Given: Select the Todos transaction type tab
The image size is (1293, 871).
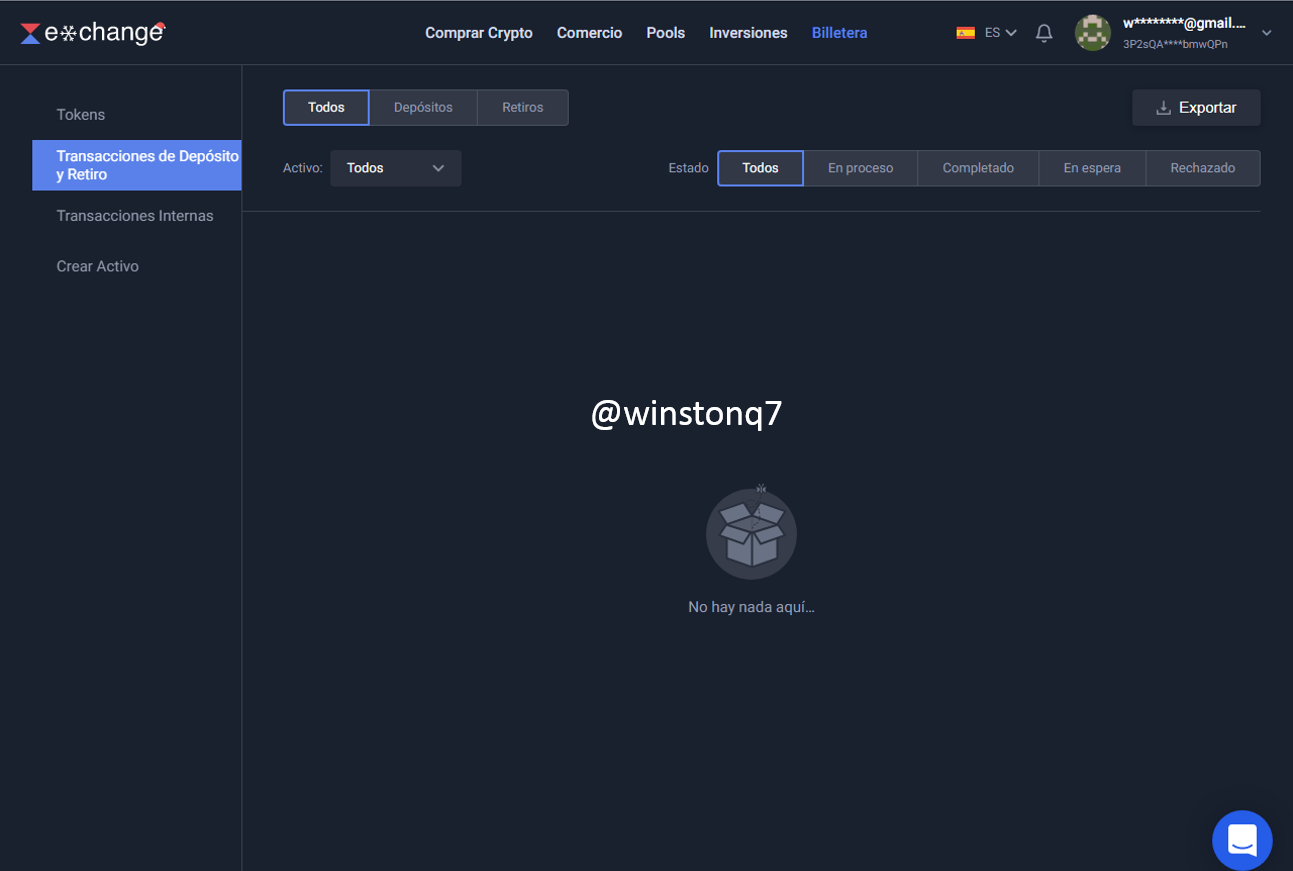Looking at the screenshot, I should [x=326, y=108].
